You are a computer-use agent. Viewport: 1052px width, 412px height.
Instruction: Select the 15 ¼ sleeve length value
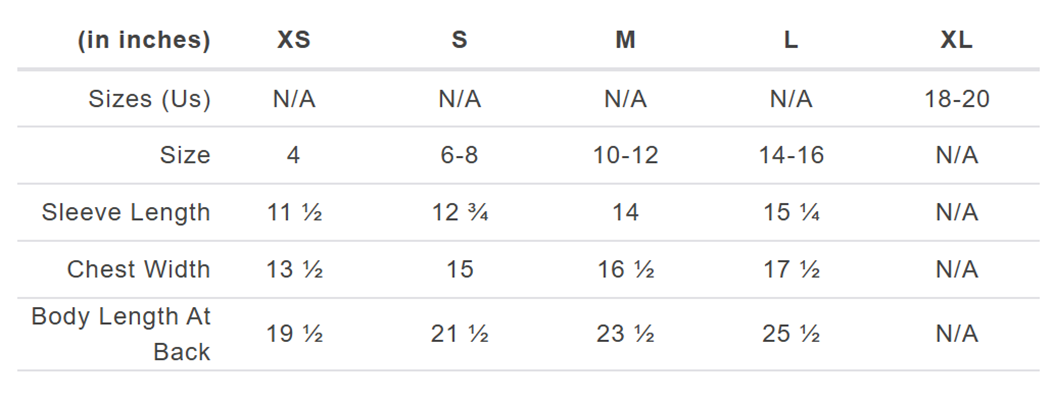tap(791, 213)
